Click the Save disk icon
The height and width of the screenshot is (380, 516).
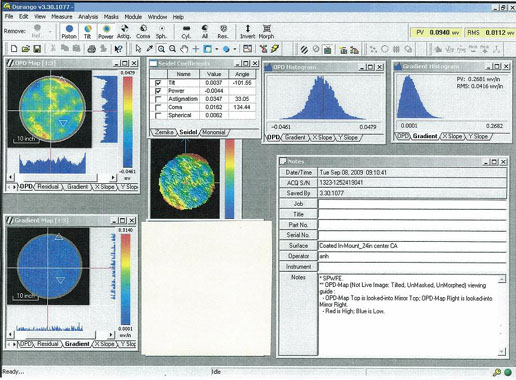[37, 49]
